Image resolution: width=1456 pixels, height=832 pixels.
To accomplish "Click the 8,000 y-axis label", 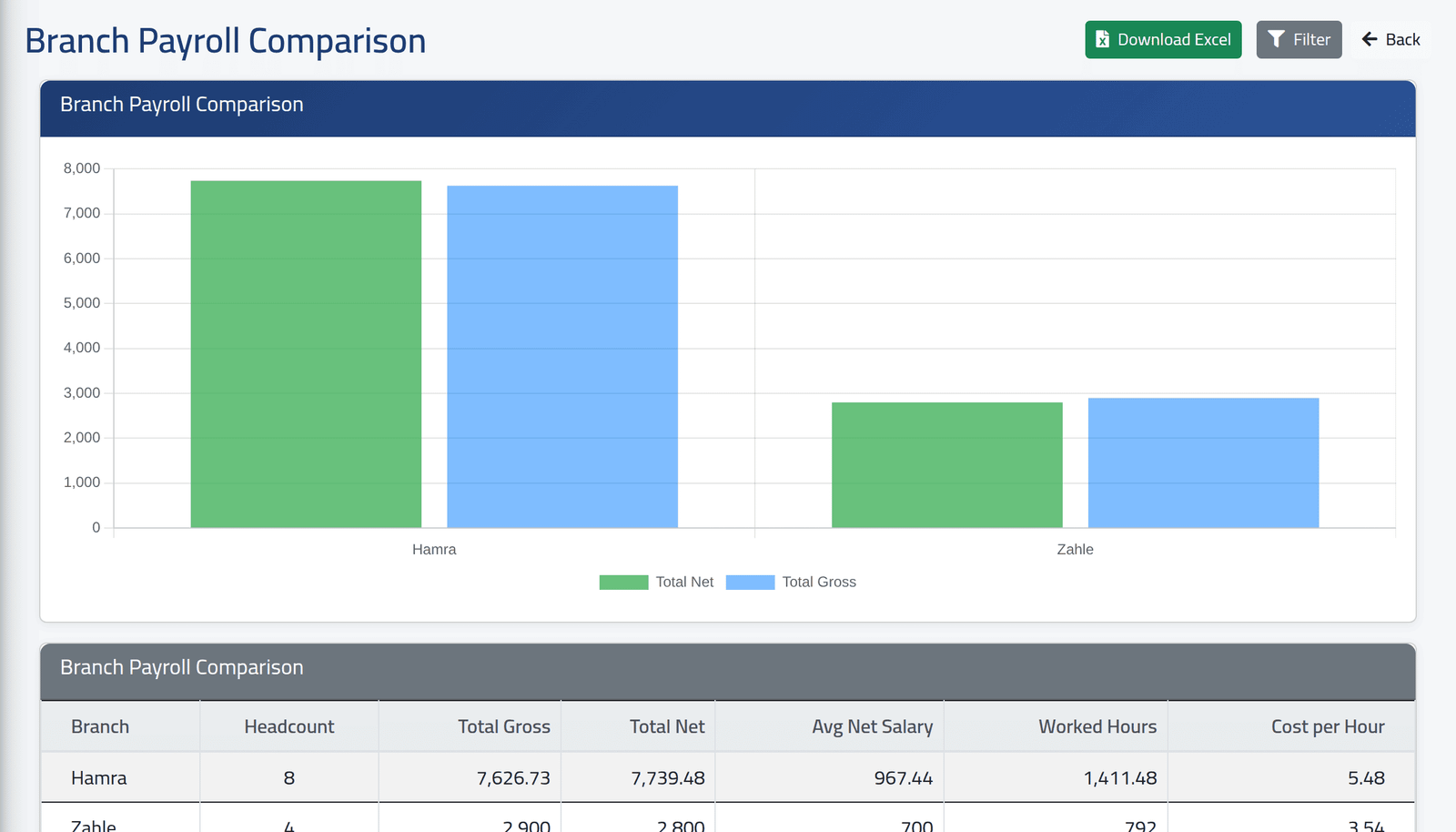I will [x=82, y=168].
